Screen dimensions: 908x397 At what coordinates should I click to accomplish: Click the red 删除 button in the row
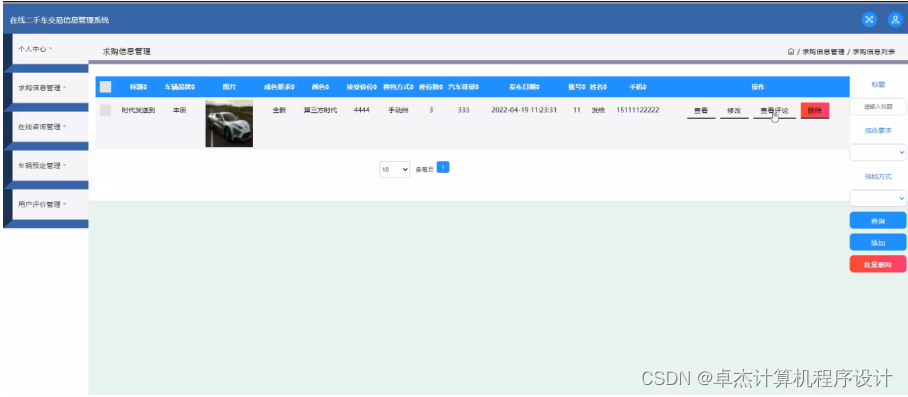pos(815,111)
